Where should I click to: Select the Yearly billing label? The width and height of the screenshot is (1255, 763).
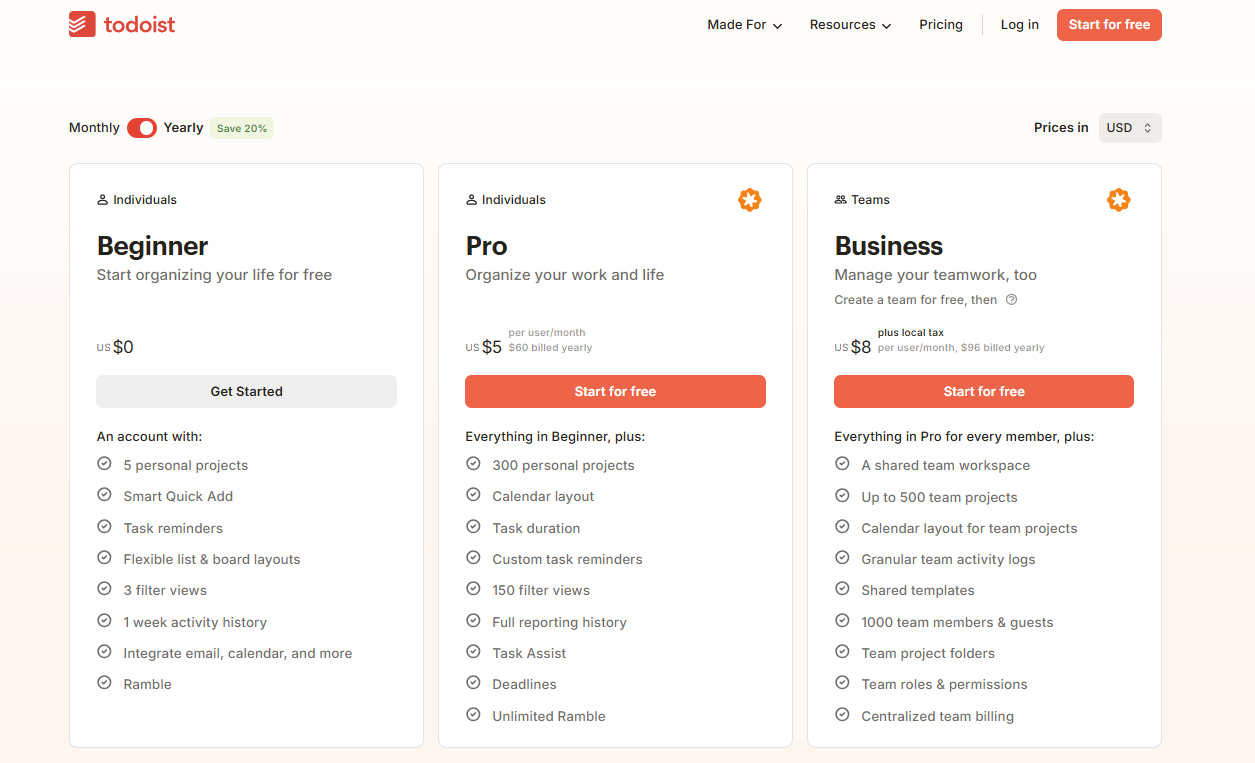184,128
